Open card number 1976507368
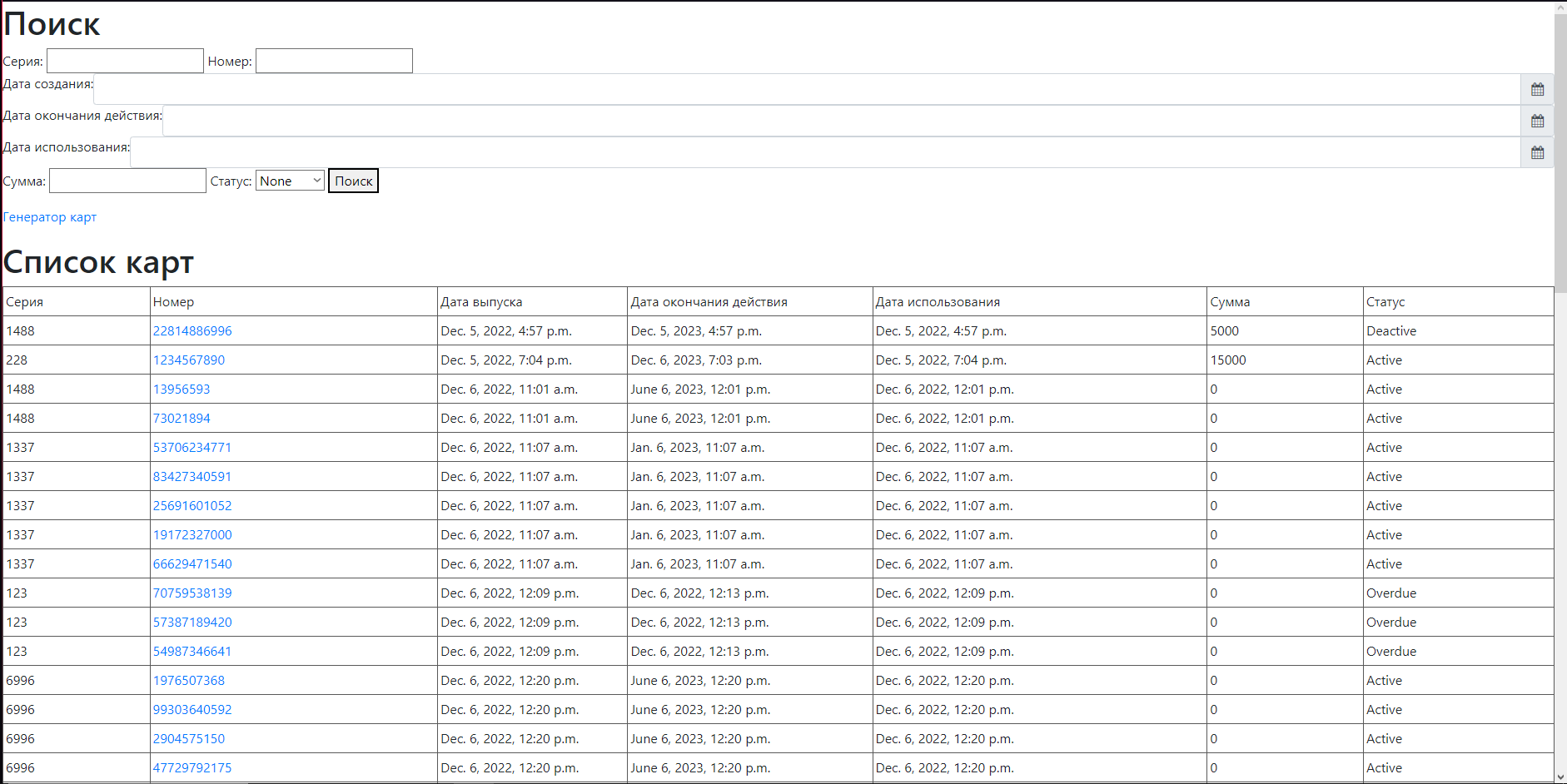 point(189,681)
